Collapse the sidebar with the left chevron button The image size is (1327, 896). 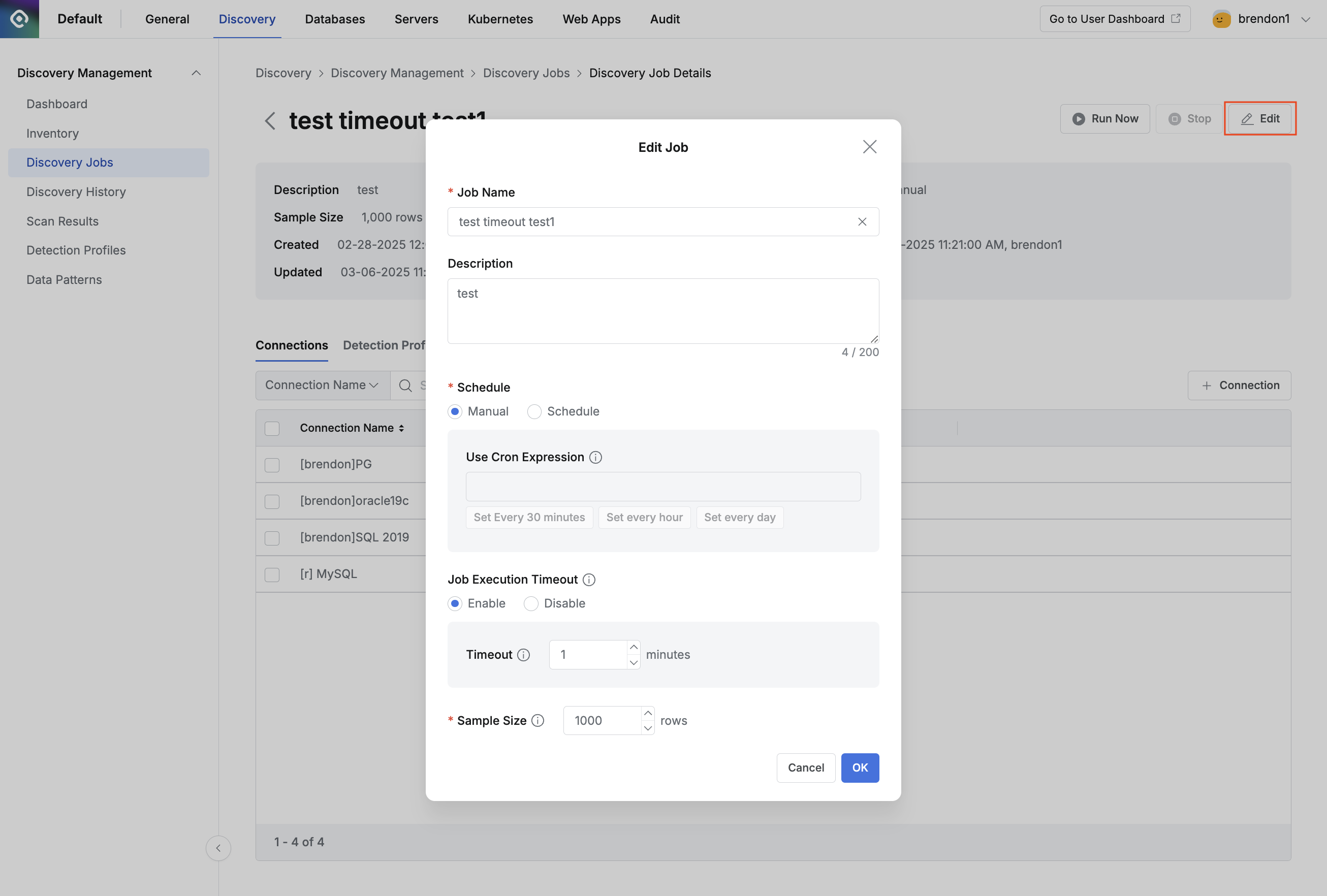pos(218,848)
